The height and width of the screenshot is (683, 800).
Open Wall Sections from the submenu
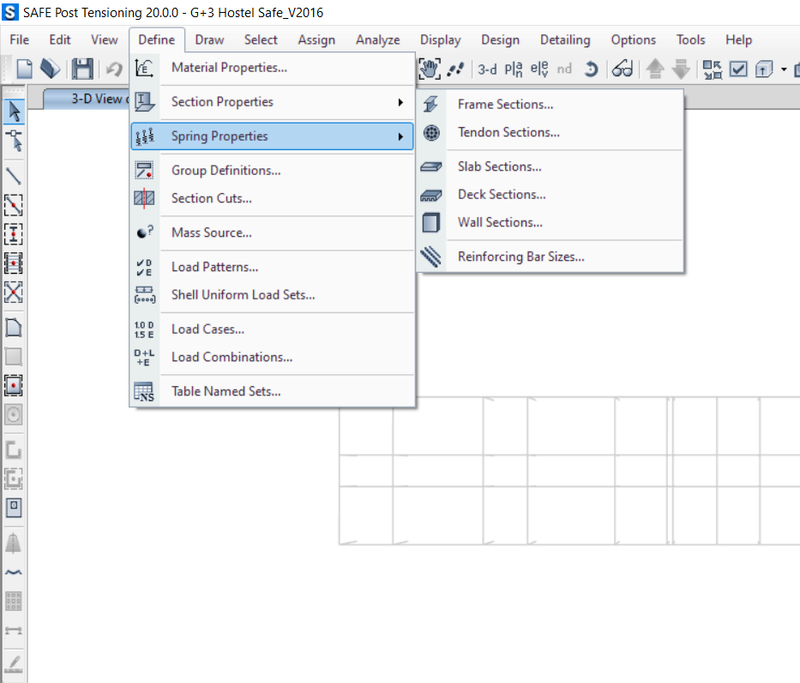click(x=551, y=222)
